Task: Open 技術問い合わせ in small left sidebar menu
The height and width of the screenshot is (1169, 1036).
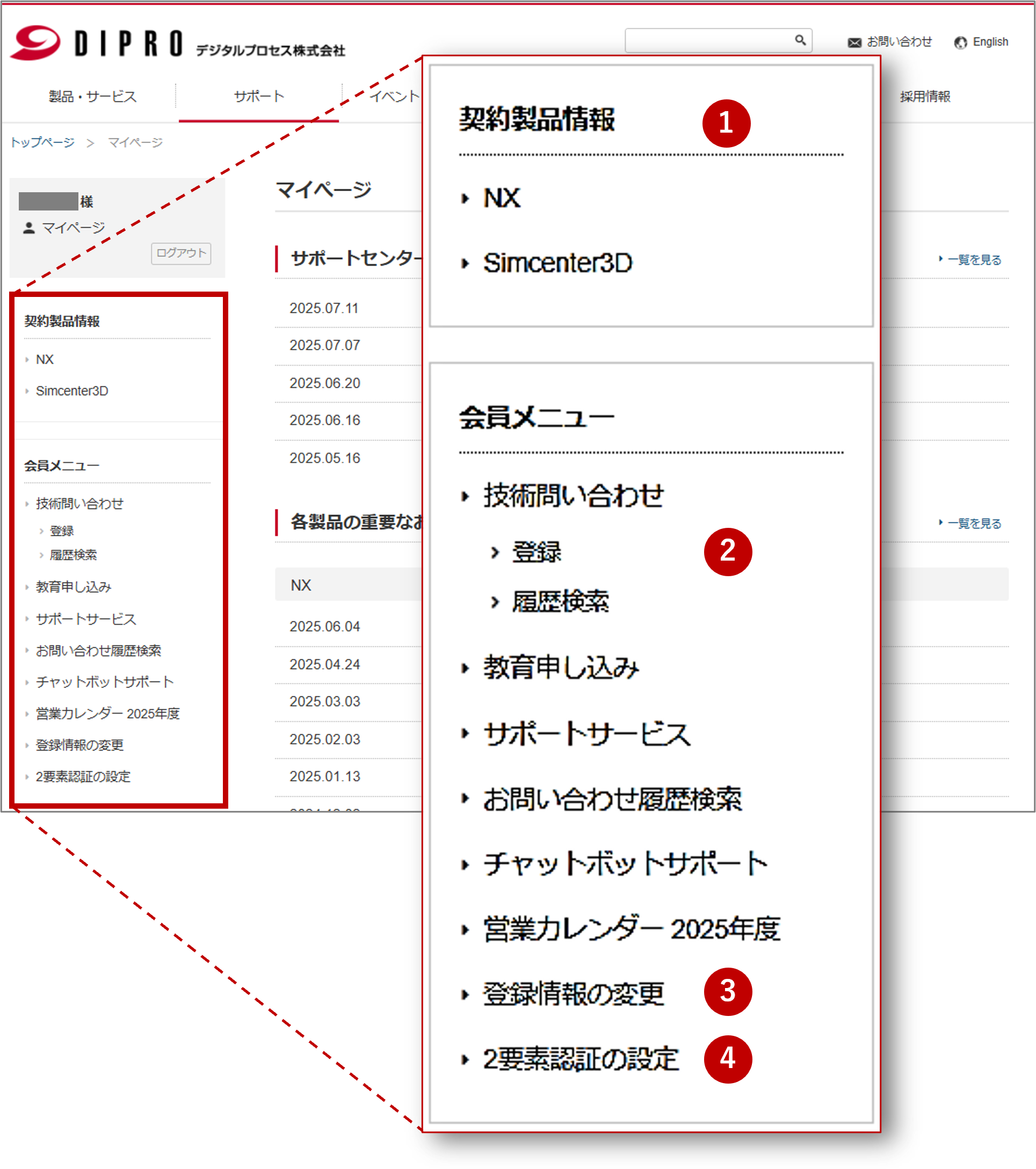Action: [79, 503]
